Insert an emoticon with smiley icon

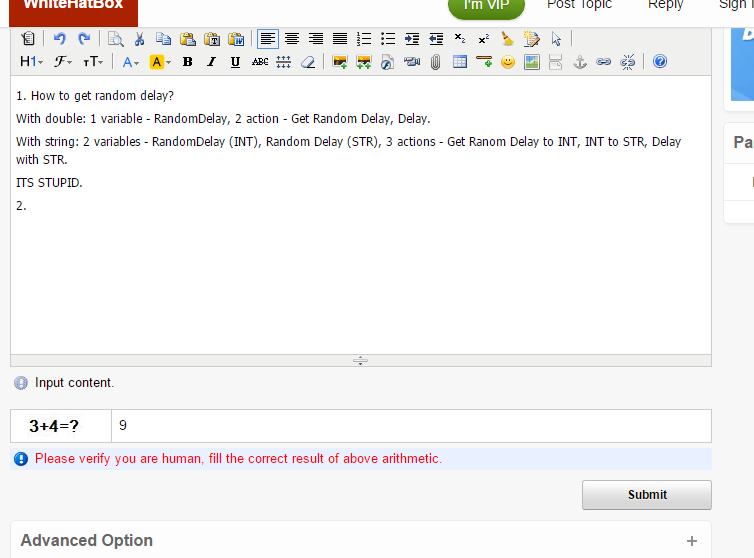click(508, 62)
